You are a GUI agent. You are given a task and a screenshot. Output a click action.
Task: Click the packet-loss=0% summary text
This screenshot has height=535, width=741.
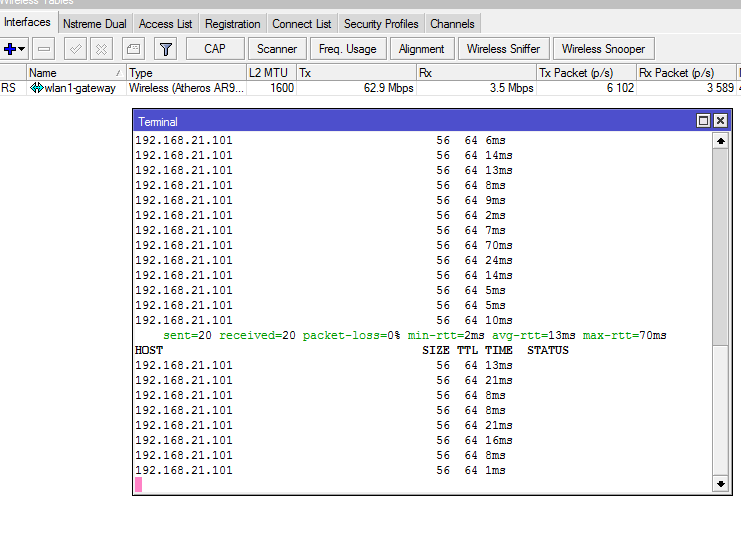pyautogui.click(x=351, y=335)
